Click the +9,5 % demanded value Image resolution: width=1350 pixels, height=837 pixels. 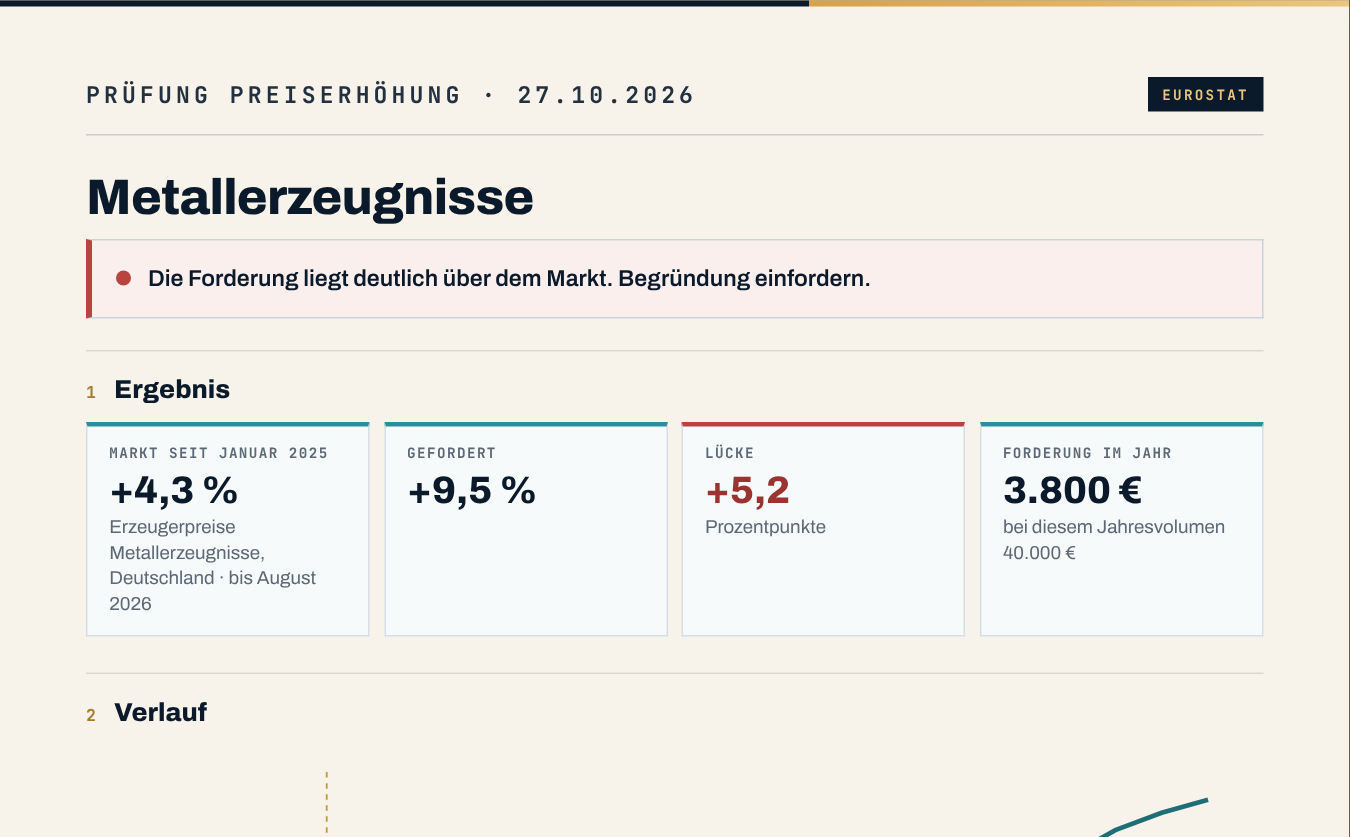click(x=472, y=491)
